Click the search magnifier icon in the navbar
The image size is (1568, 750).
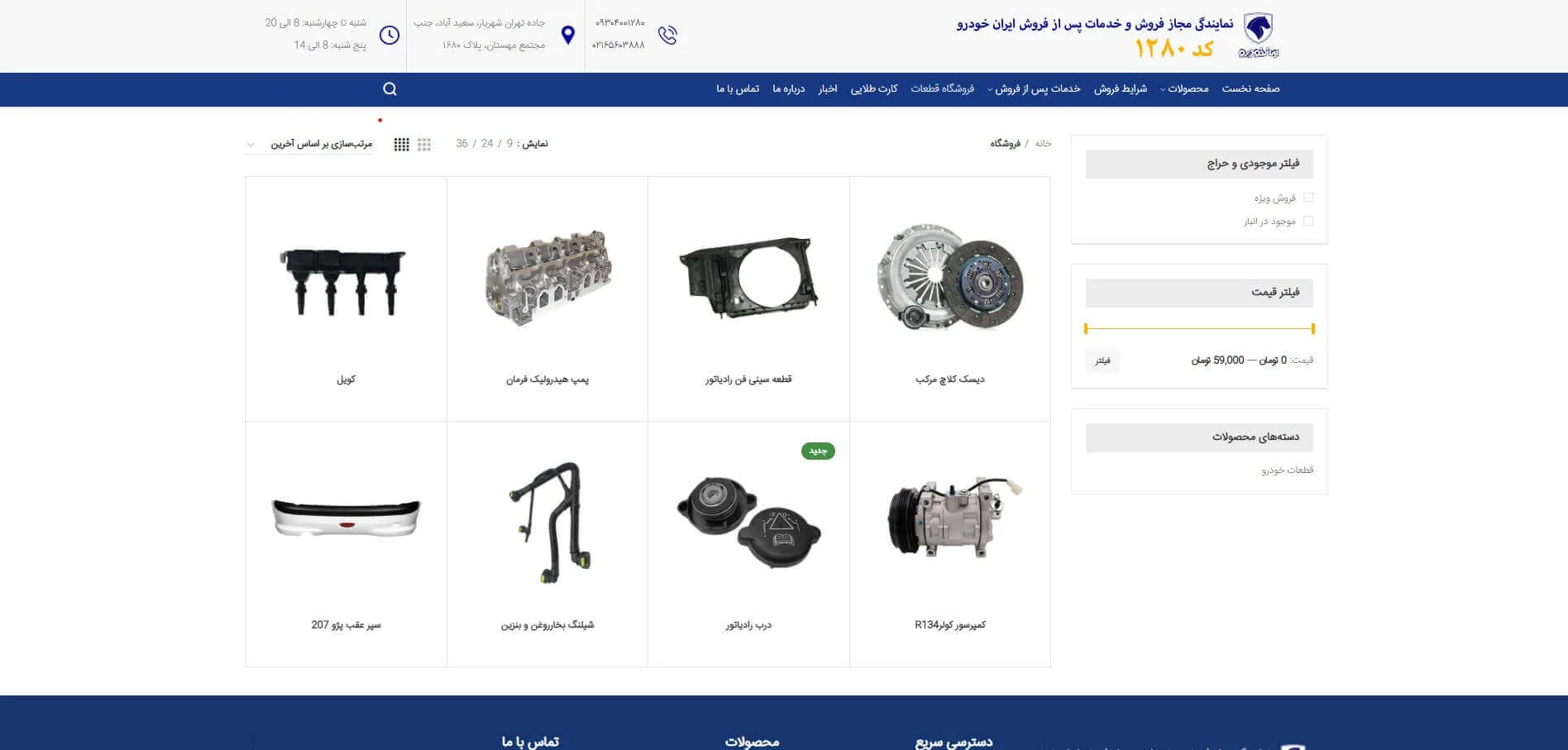tap(390, 89)
